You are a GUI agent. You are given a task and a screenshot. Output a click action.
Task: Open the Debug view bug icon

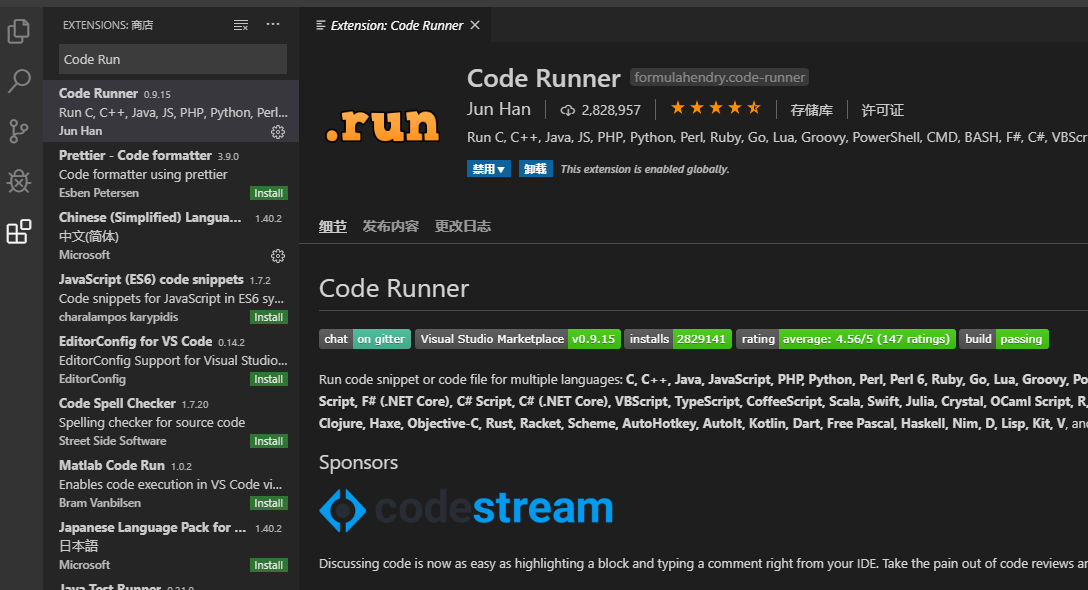(19, 181)
